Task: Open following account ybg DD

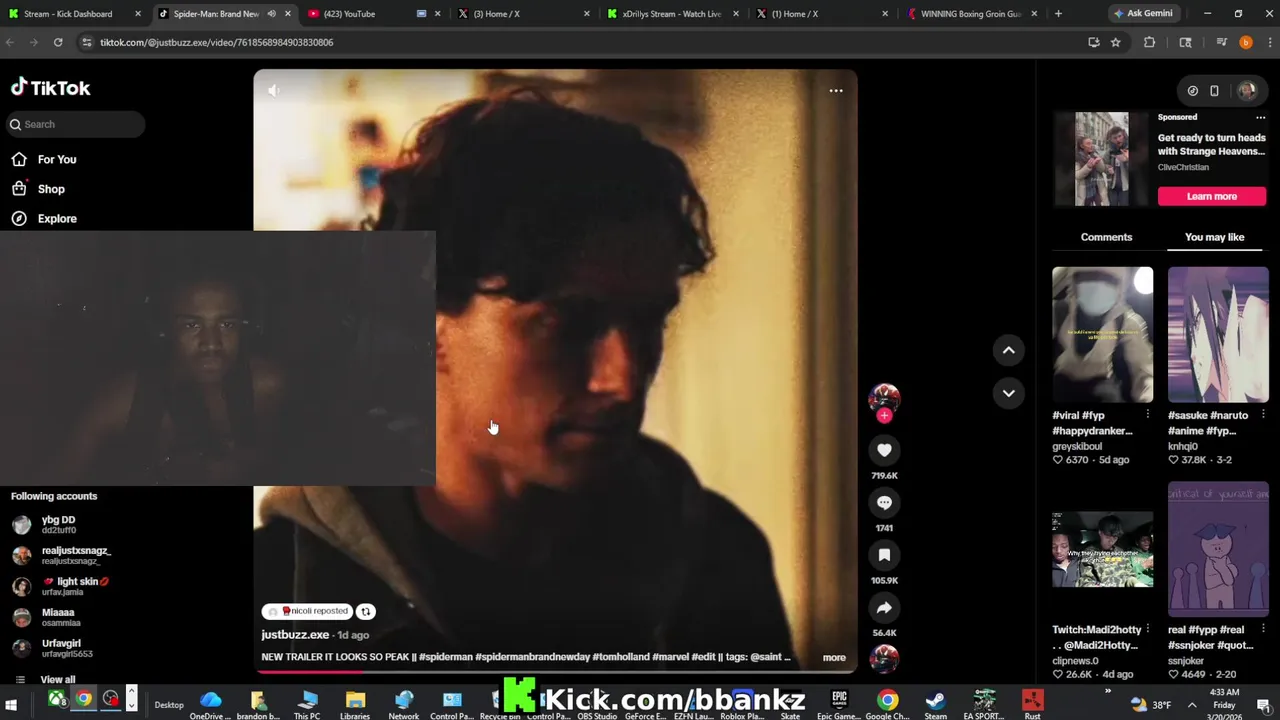Action: (60, 525)
